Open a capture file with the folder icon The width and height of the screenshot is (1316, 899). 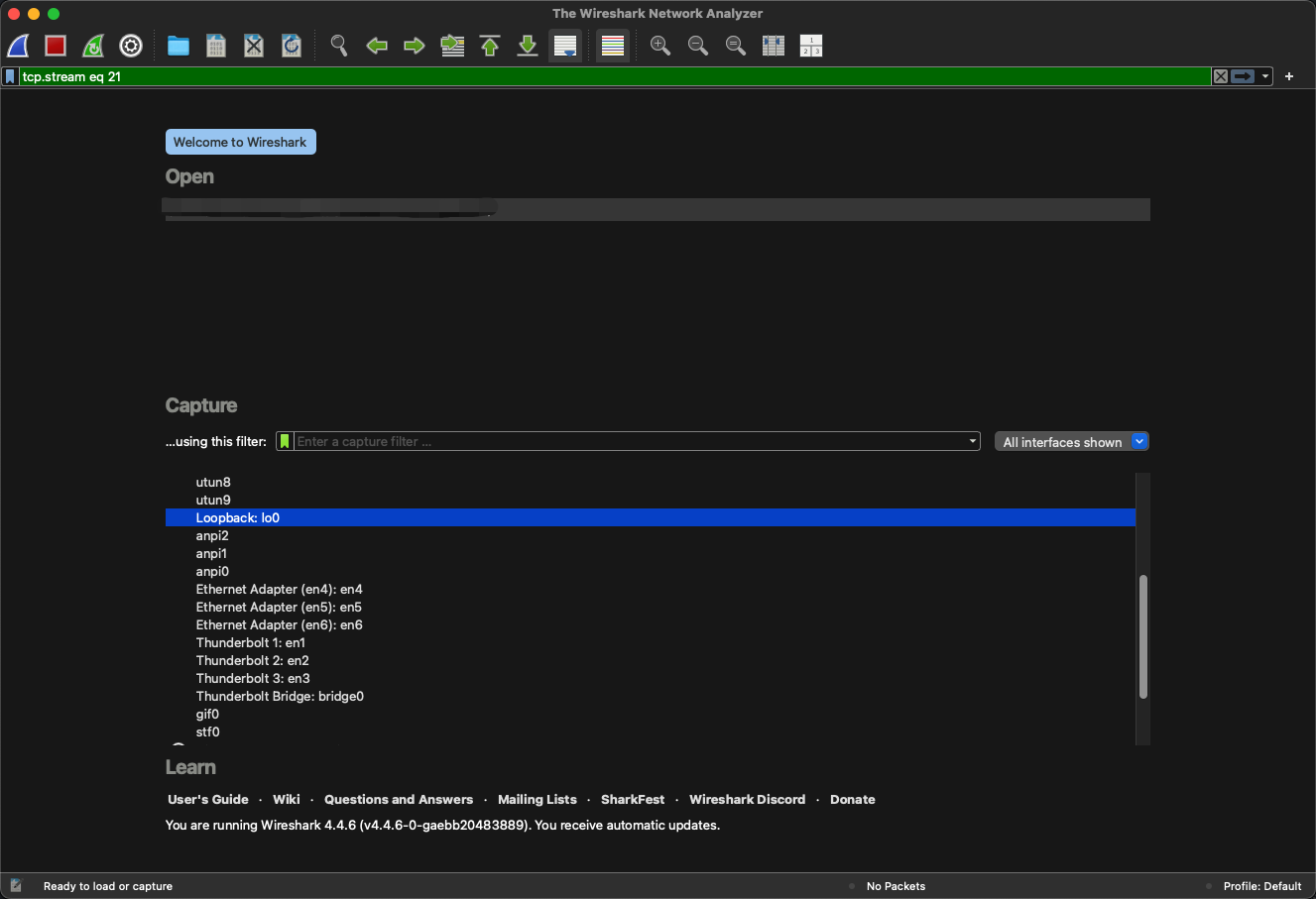(x=179, y=46)
